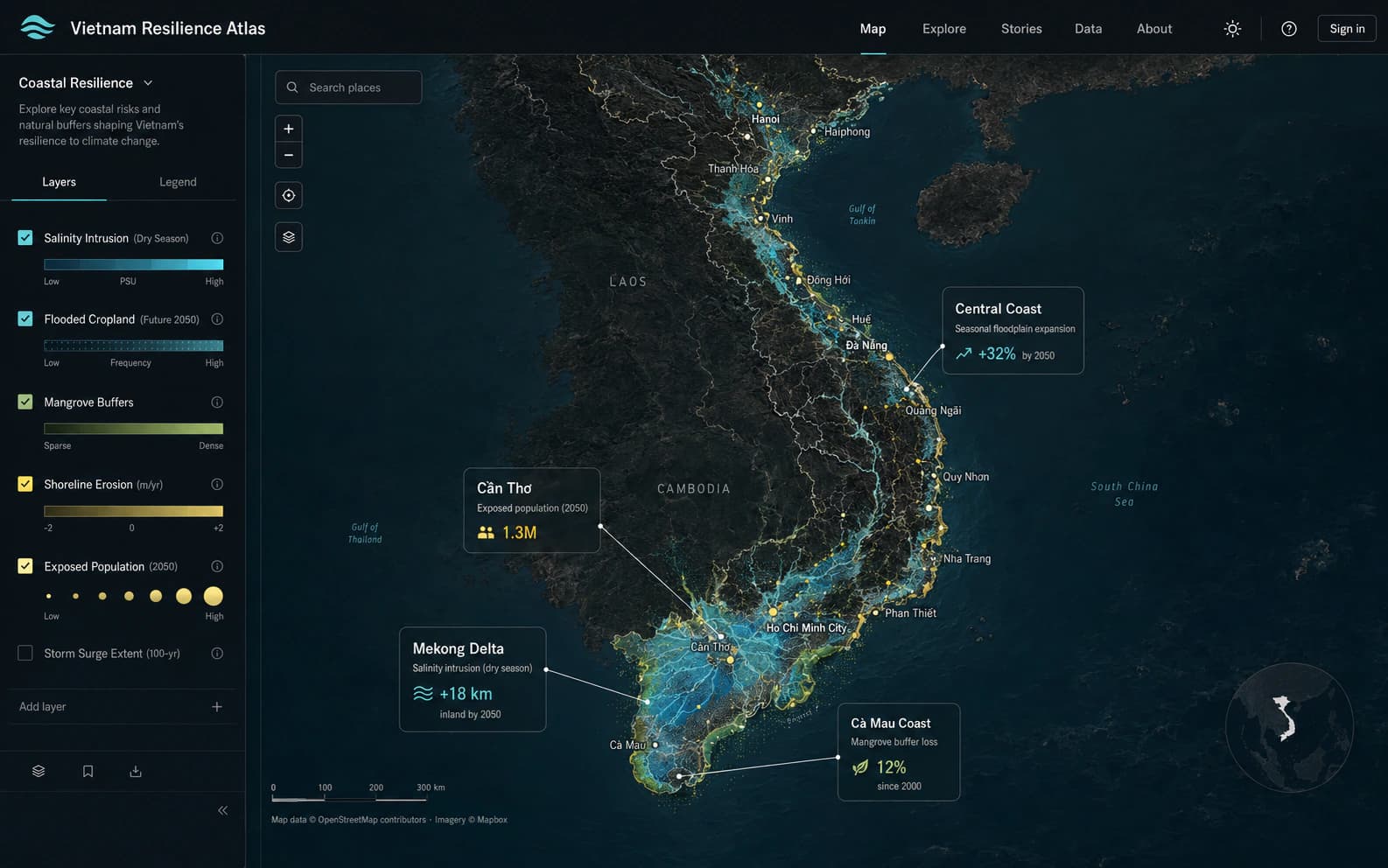1388x868 pixels.
Task: Click the locate me crosshair button
Action: pos(289,195)
